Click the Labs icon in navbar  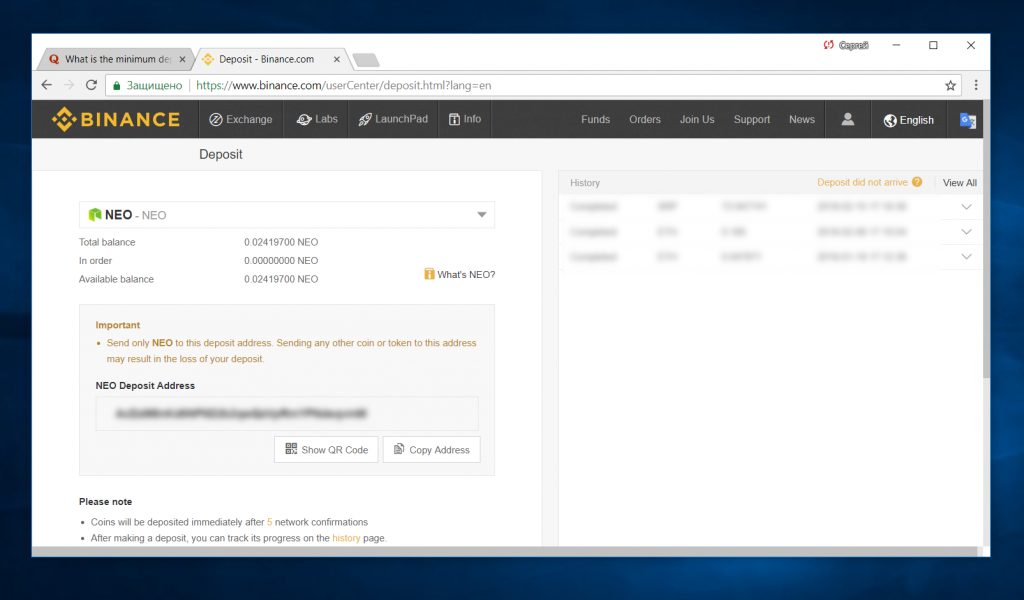point(304,119)
